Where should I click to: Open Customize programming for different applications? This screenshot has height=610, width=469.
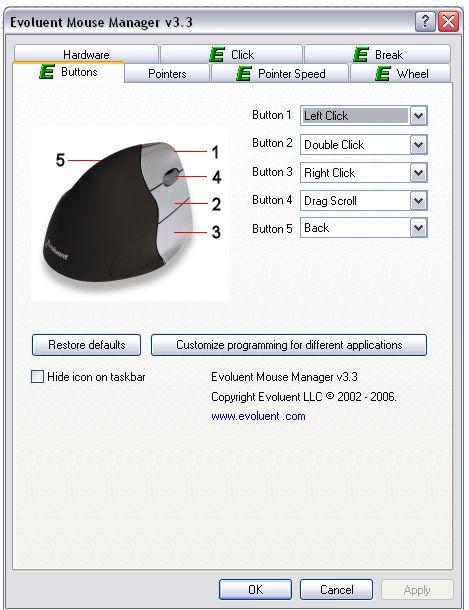[x=289, y=345]
